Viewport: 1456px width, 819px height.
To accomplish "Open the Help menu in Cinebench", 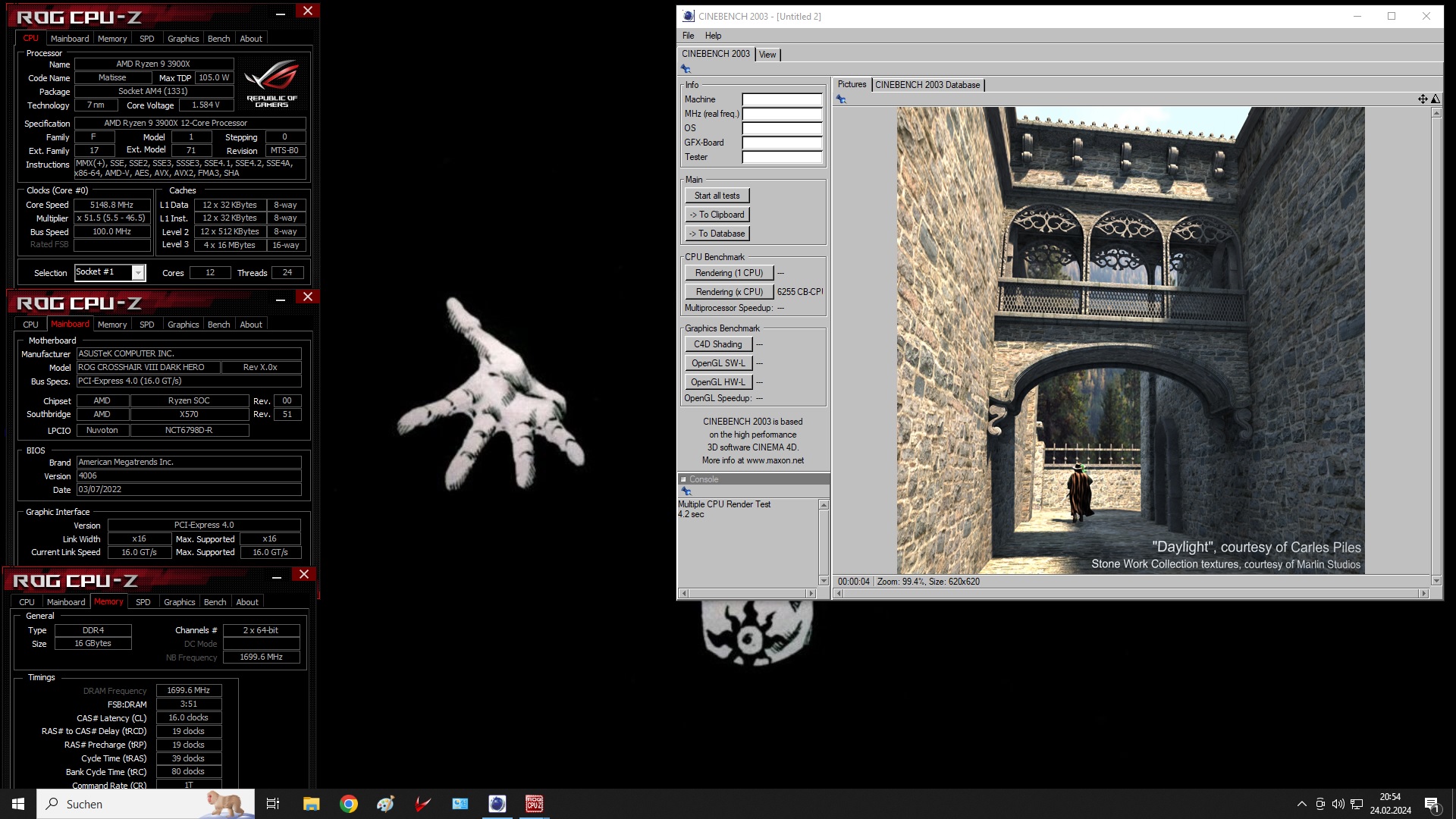I will pyautogui.click(x=713, y=36).
